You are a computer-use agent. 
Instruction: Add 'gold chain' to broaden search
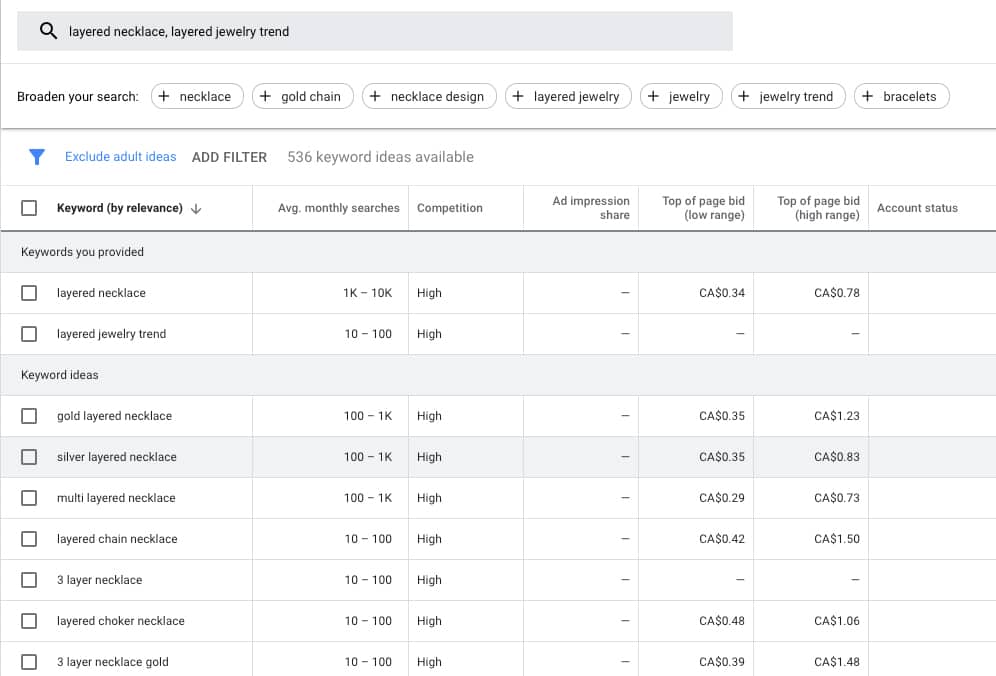point(302,97)
